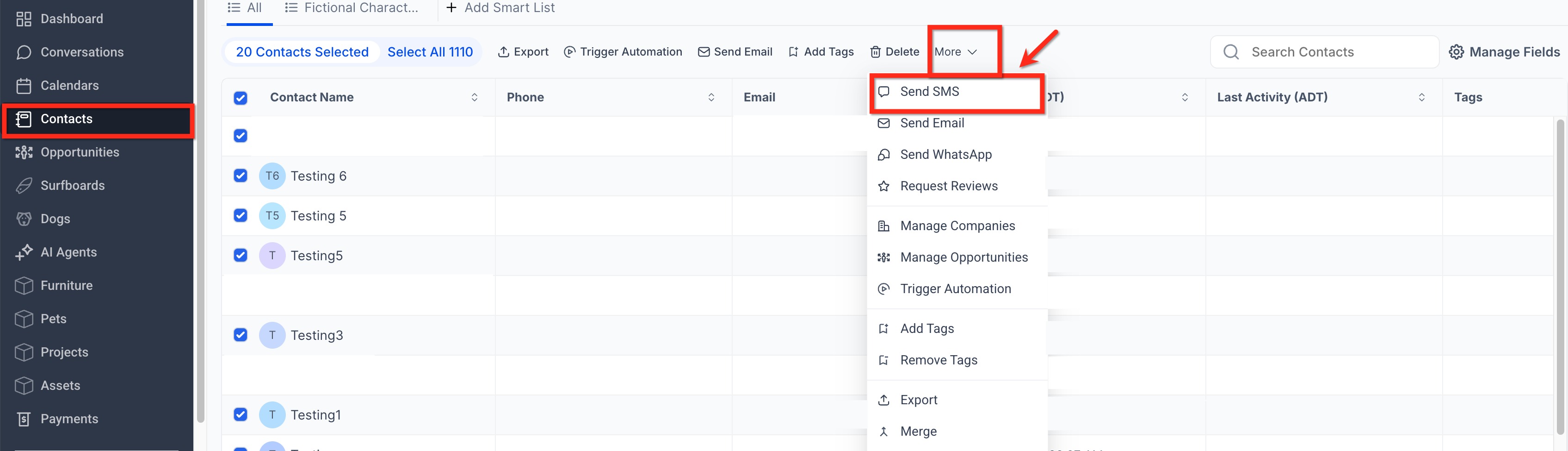Click the T avatar beside Testing3
Viewport: 1568px width, 451px height.
click(272, 335)
